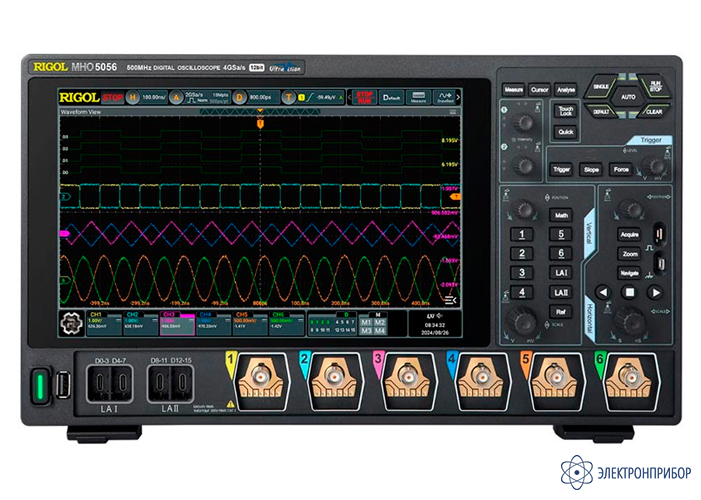
Task: Collapse toolbar with the left chevron
Action: coord(350,97)
